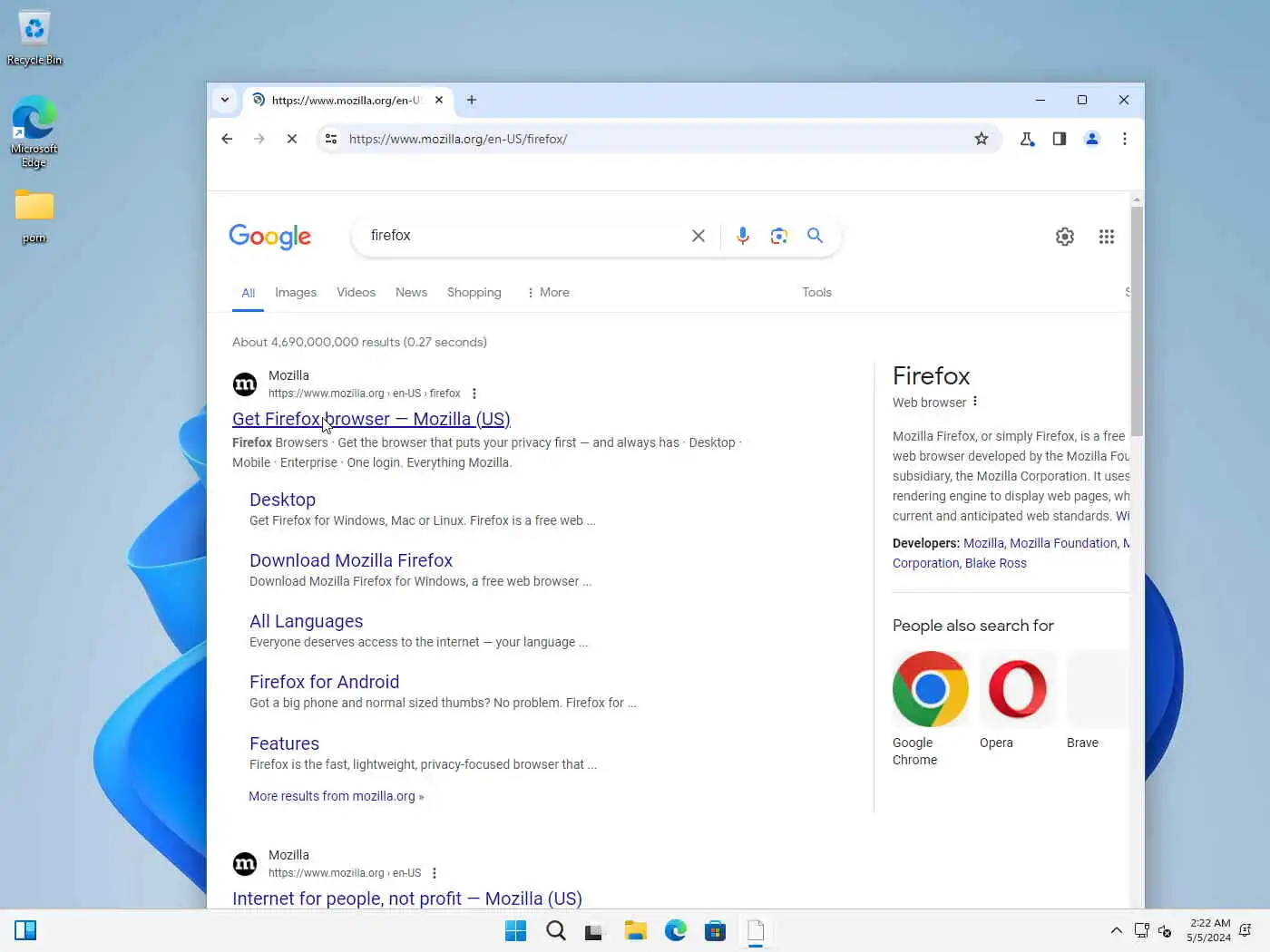Screen dimensions: 1270x952
Task: Select Google Chrome related search thumbnail
Action: (x=930, y=689)
